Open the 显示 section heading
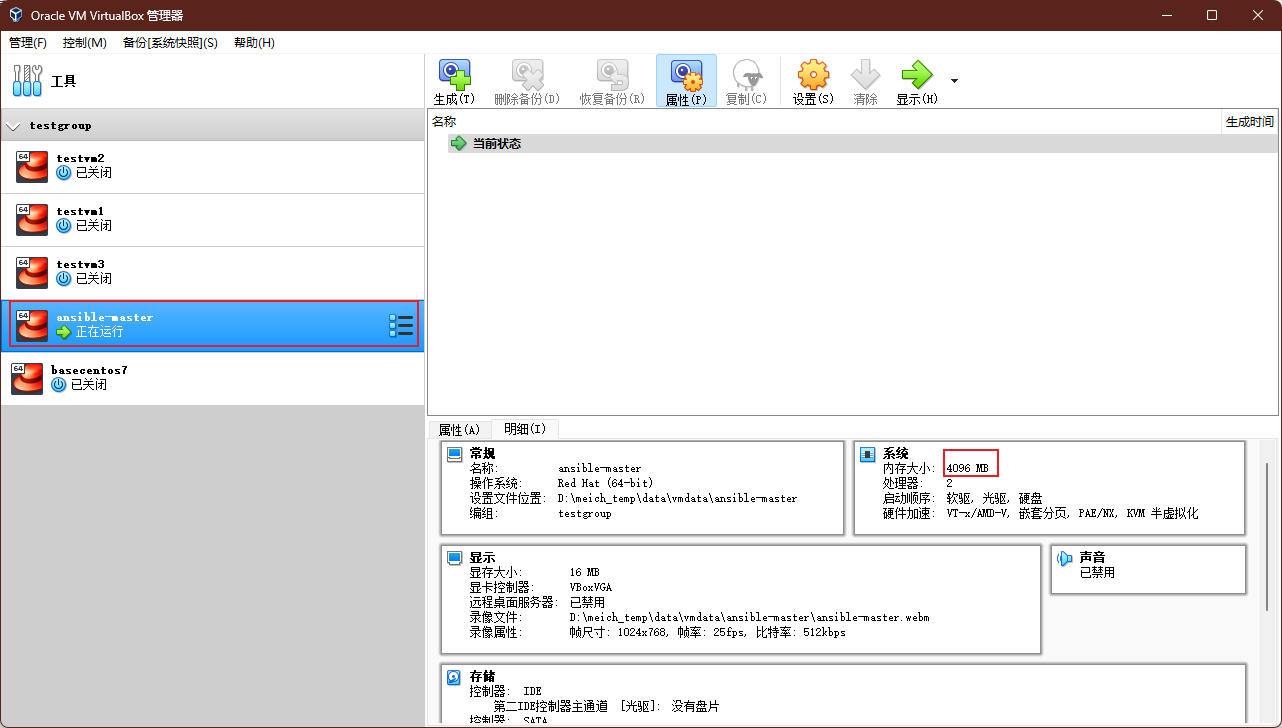 click(x=482, y=558)
